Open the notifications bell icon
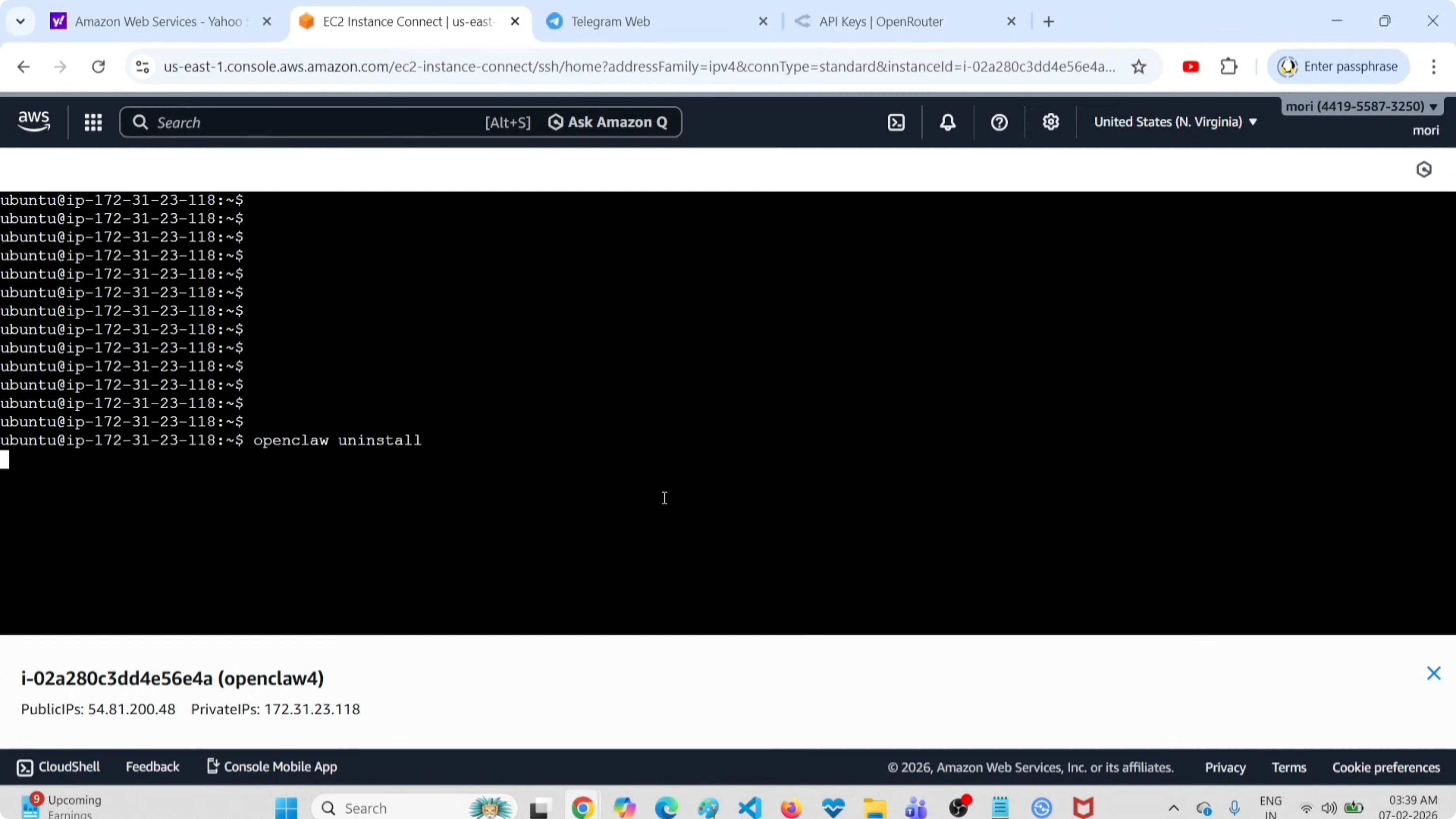Viewport: 1456px width, 819px height. tap(947, 122)
